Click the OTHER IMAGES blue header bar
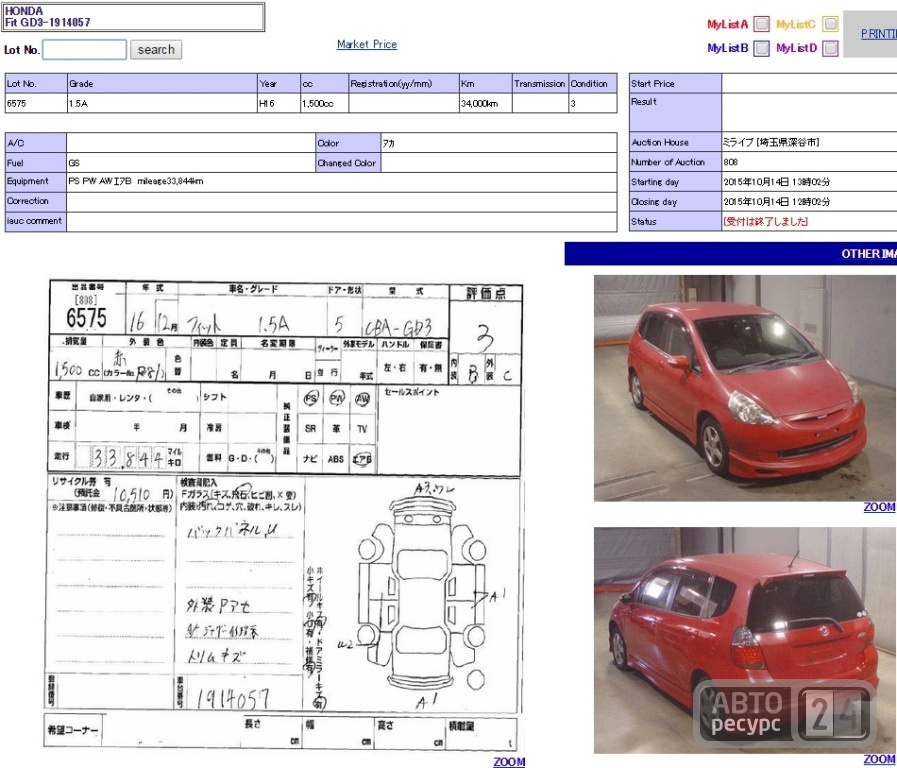This screenshot has height=768, width=897. point(731,253)
